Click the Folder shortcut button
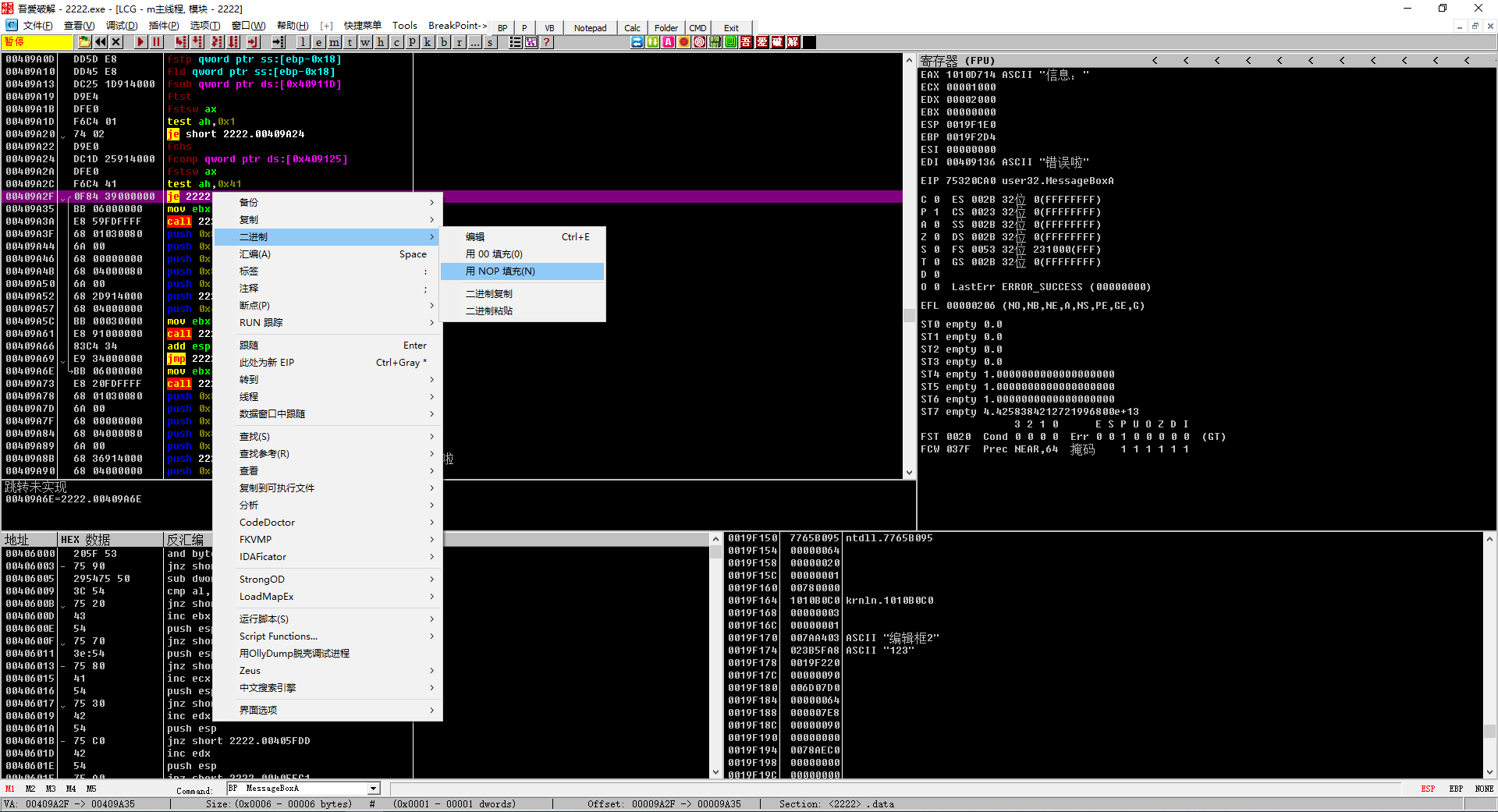 [666, 27]
